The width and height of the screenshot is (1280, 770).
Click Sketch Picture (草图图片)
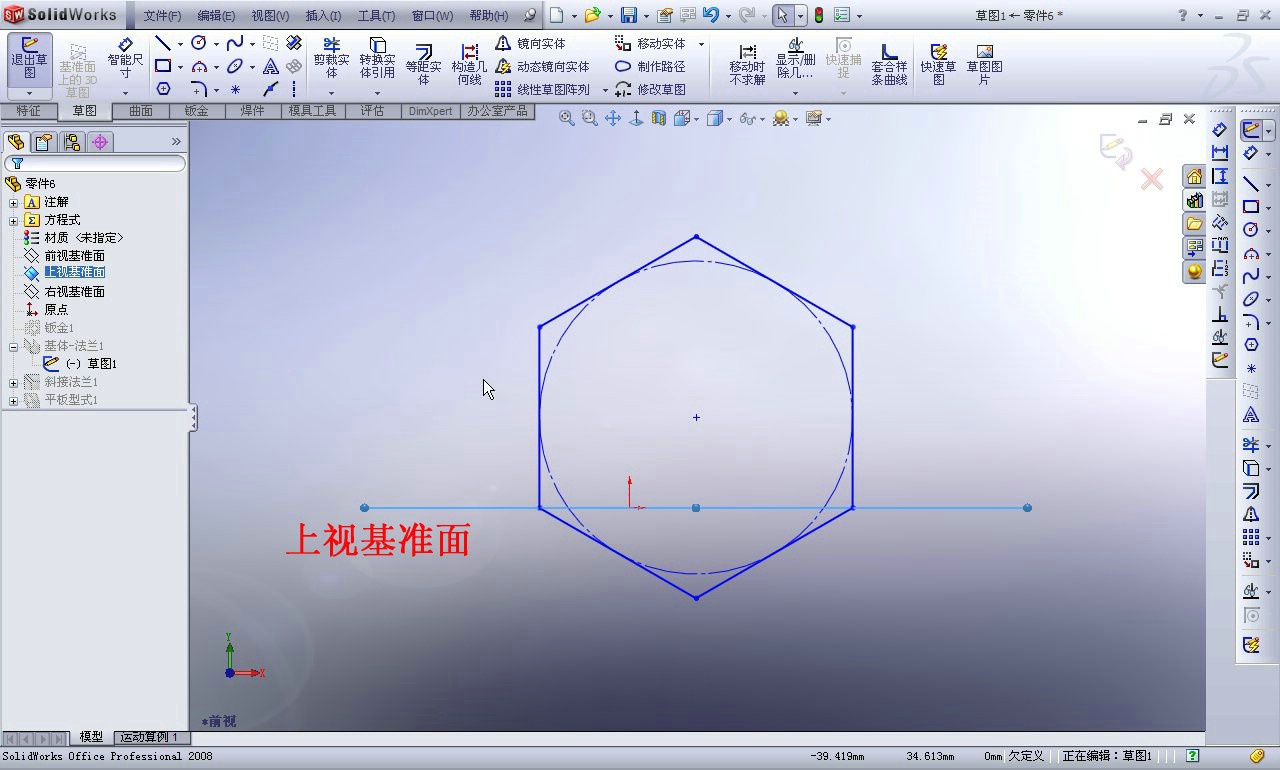984,64
